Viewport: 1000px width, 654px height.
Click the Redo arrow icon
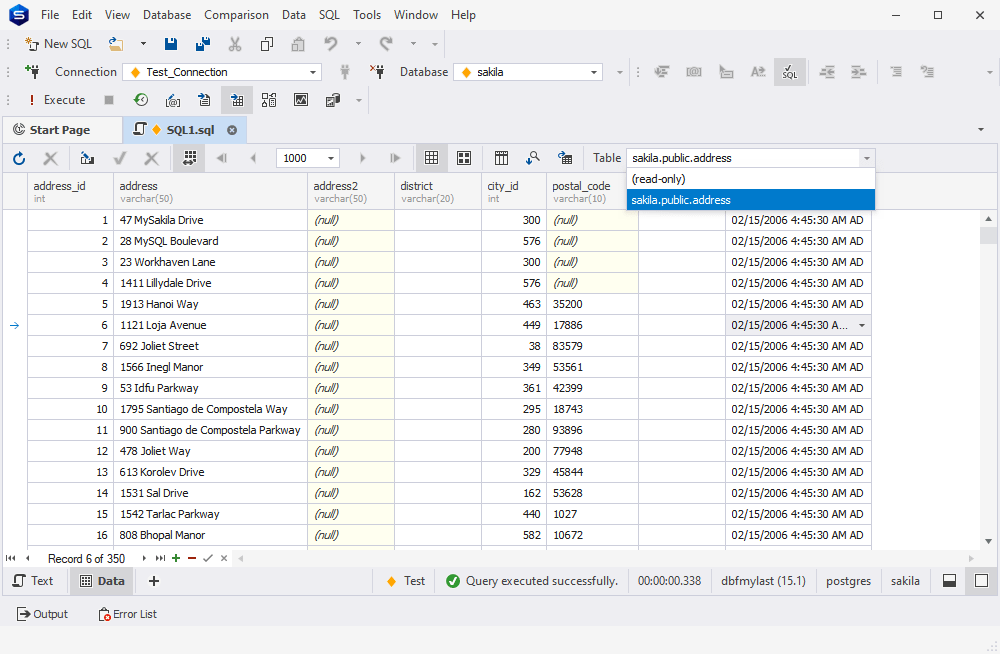(x=386, y=44)
